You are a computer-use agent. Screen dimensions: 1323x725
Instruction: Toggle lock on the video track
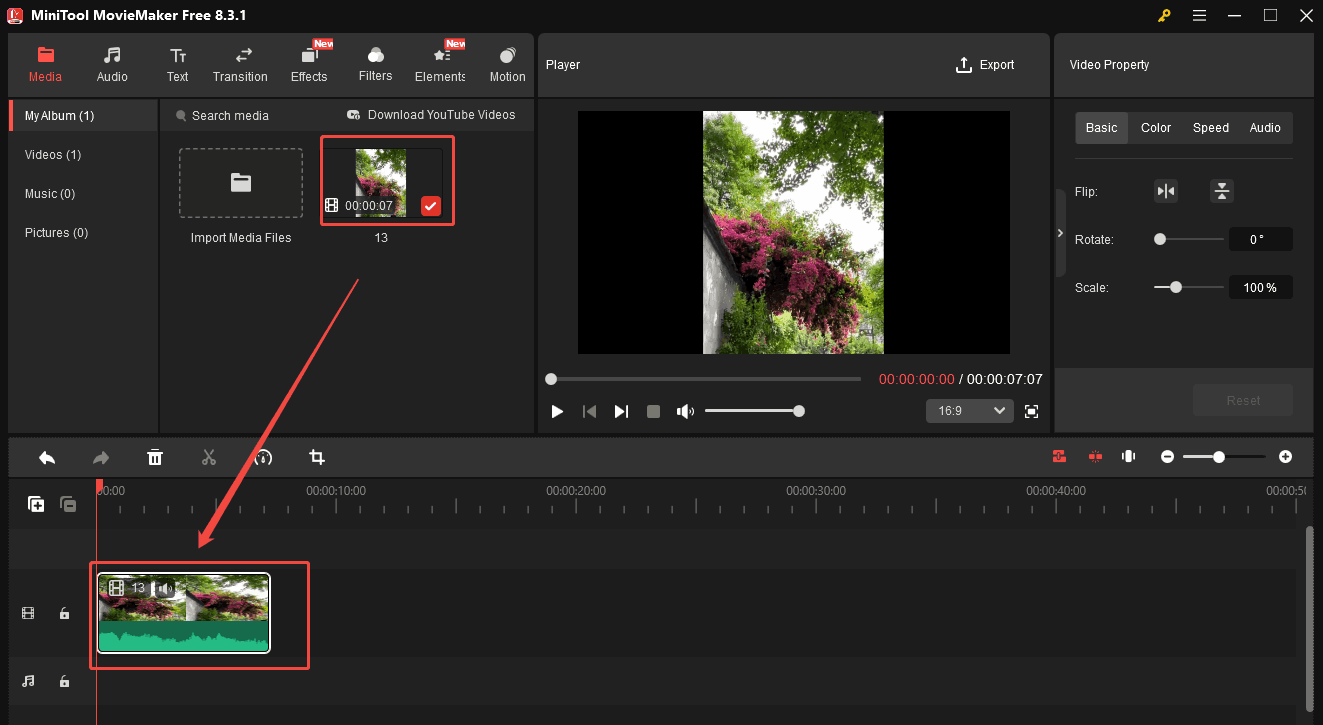[x=64, y=613]
